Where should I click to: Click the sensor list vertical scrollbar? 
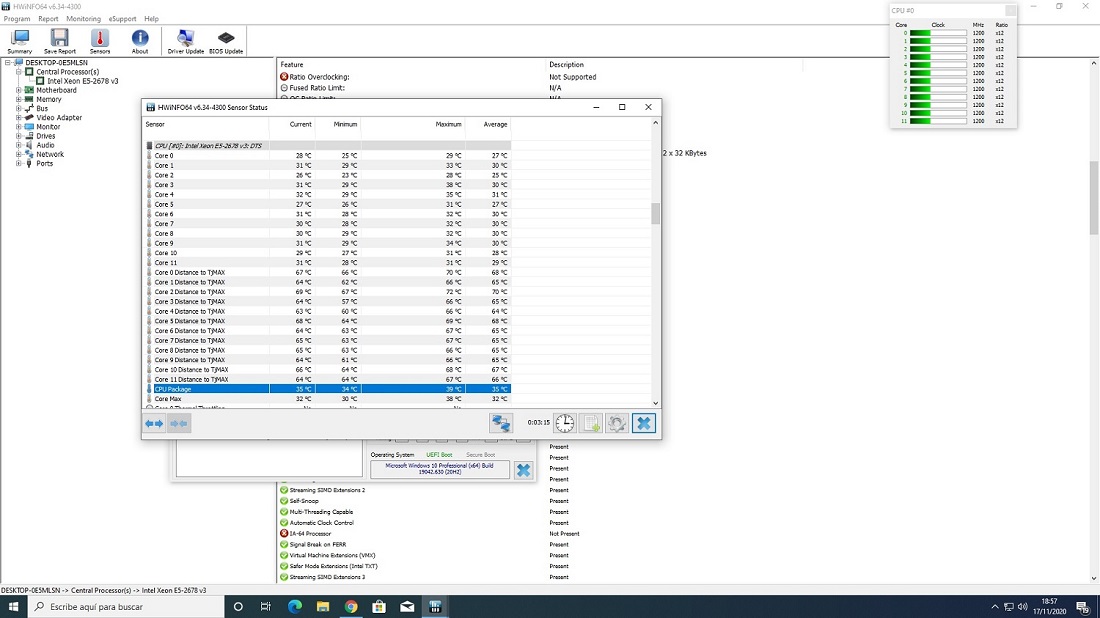point(656,213)
